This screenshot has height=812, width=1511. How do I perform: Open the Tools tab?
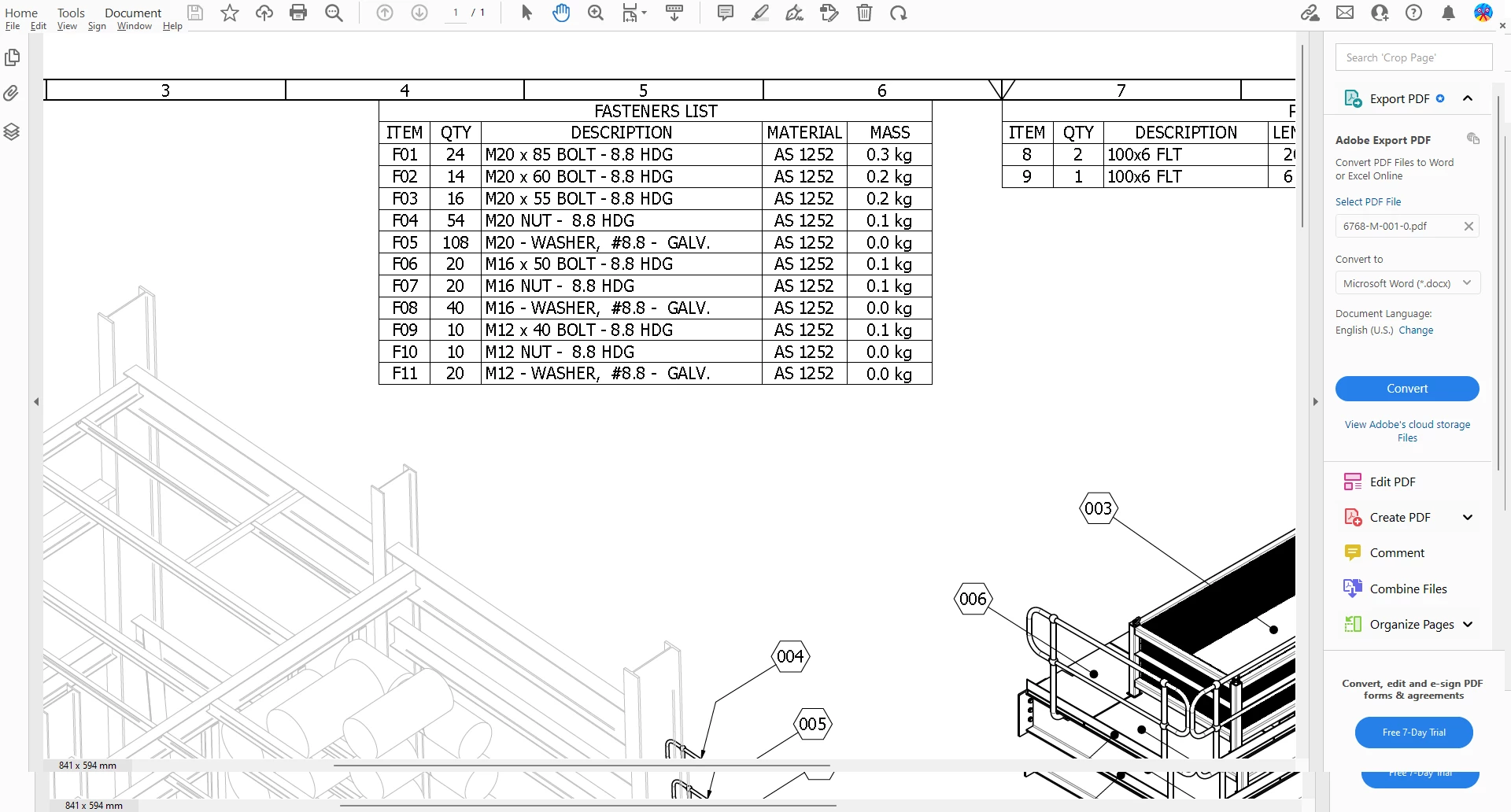pyautogui.click(x=71, y=13)
